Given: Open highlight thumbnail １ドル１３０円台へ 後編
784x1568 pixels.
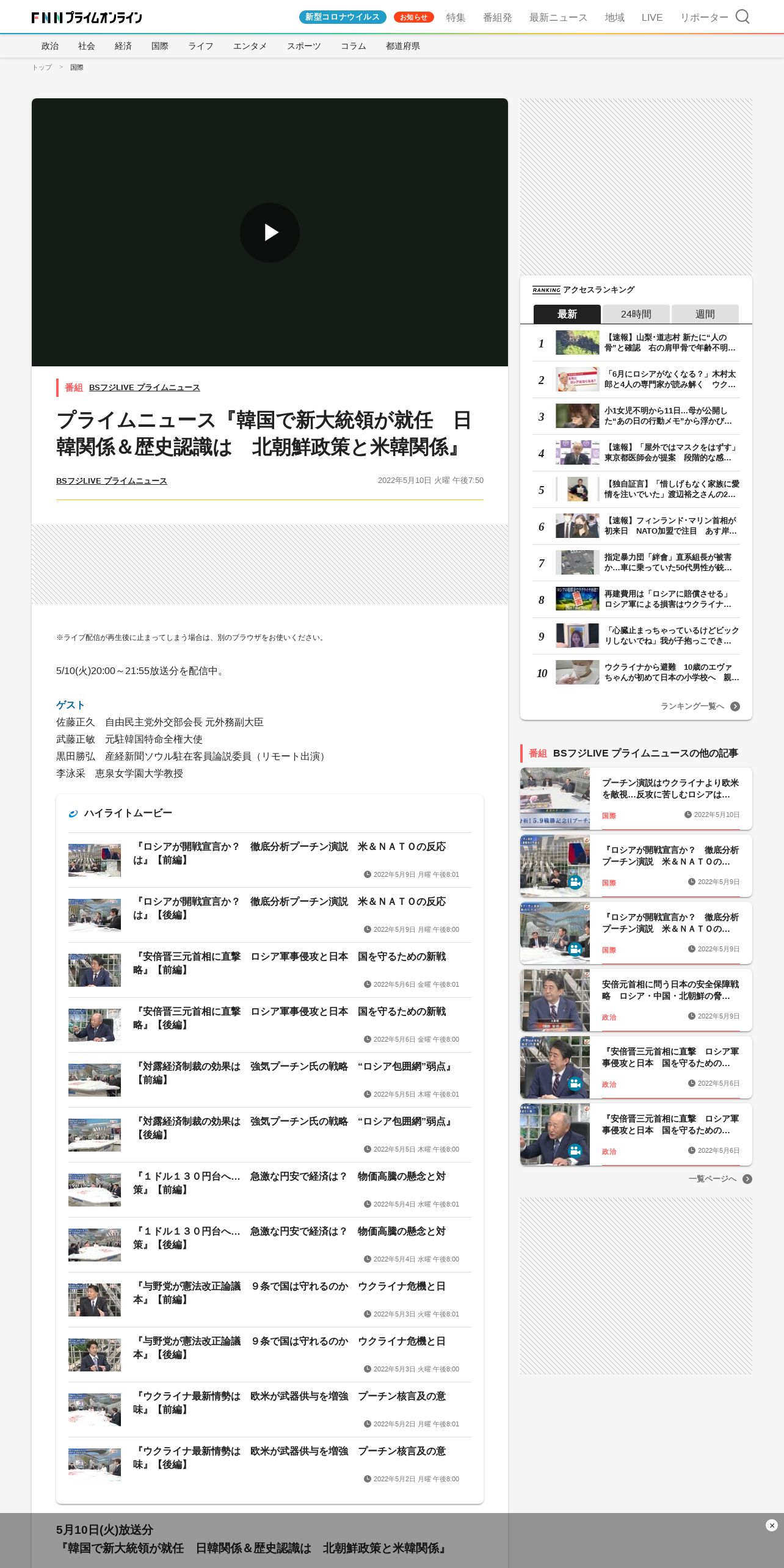Looking at the screenshot, I should 95,1244.
